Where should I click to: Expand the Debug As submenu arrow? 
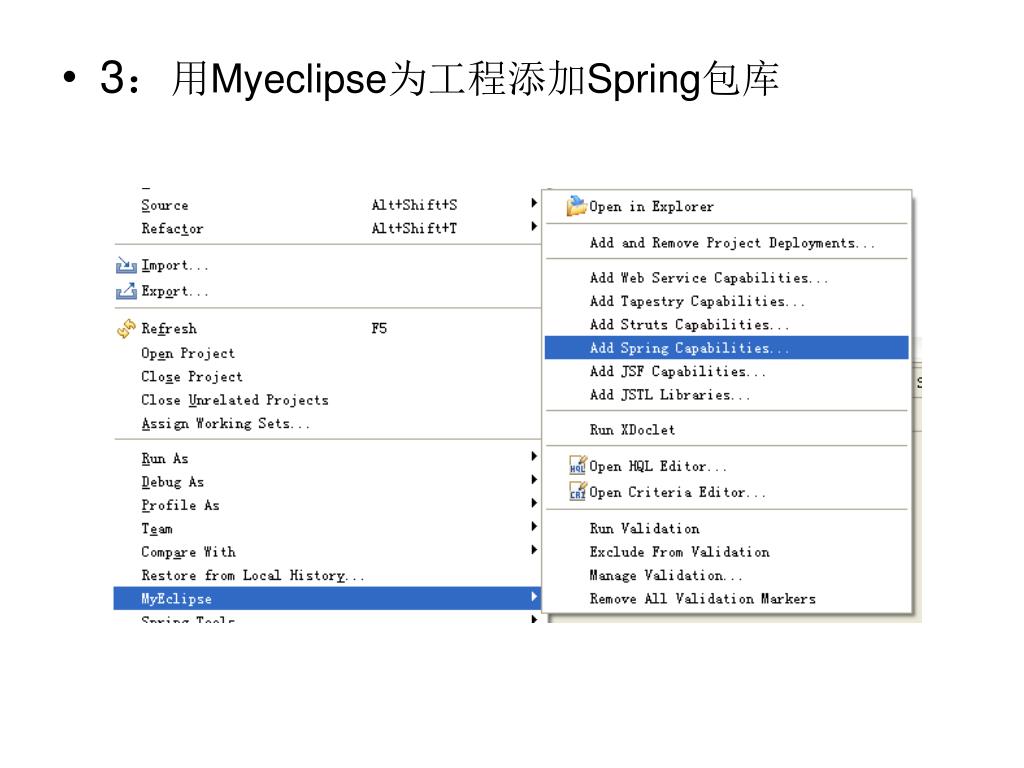click(x=534, y=479)
